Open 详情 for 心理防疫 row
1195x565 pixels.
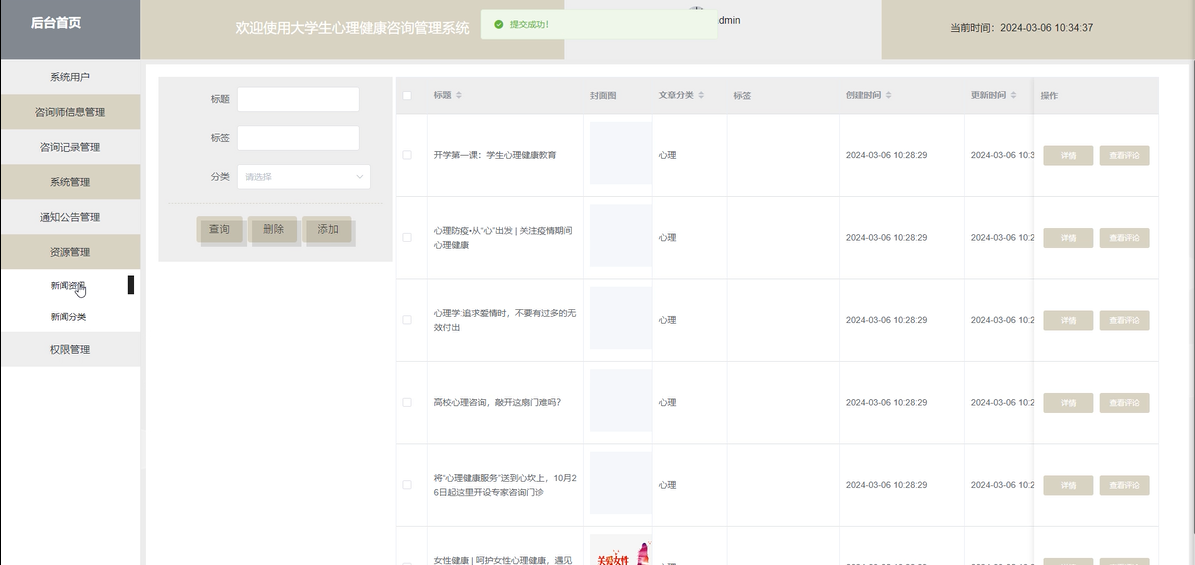pyautogui.click(x=1068, y=238)
